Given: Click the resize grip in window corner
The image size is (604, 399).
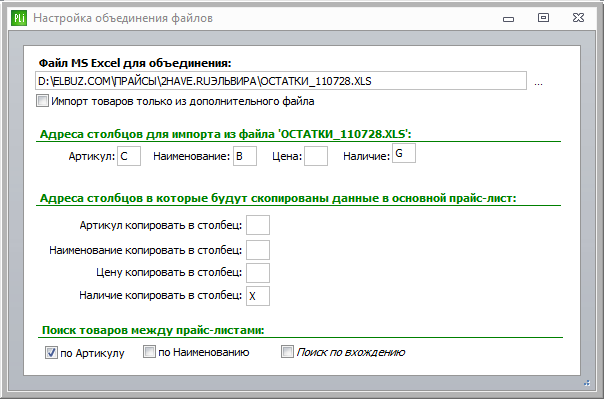Looking at the screenshot, I should 587,383.
